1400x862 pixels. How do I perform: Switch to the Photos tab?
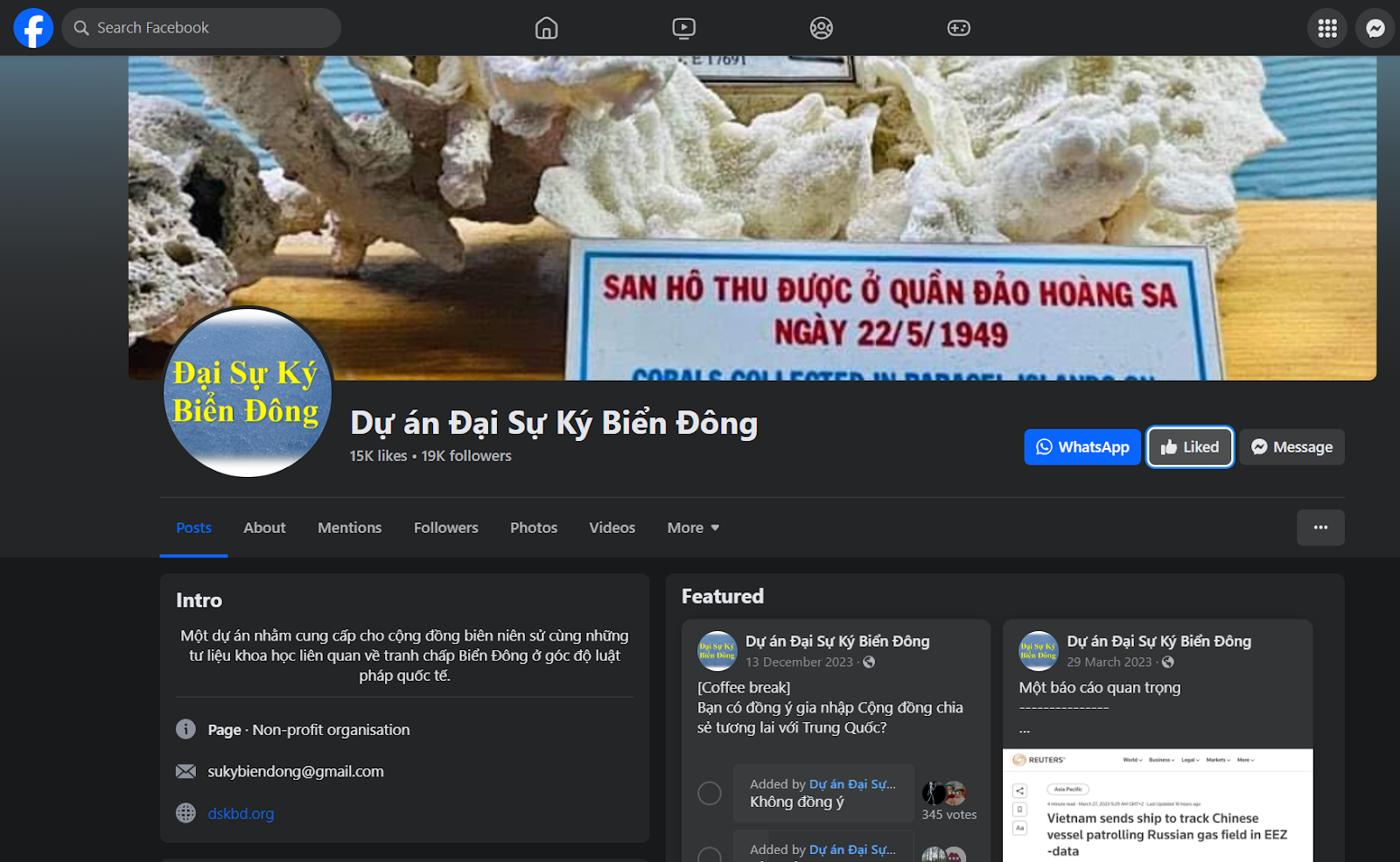click(x=533, y=528)
